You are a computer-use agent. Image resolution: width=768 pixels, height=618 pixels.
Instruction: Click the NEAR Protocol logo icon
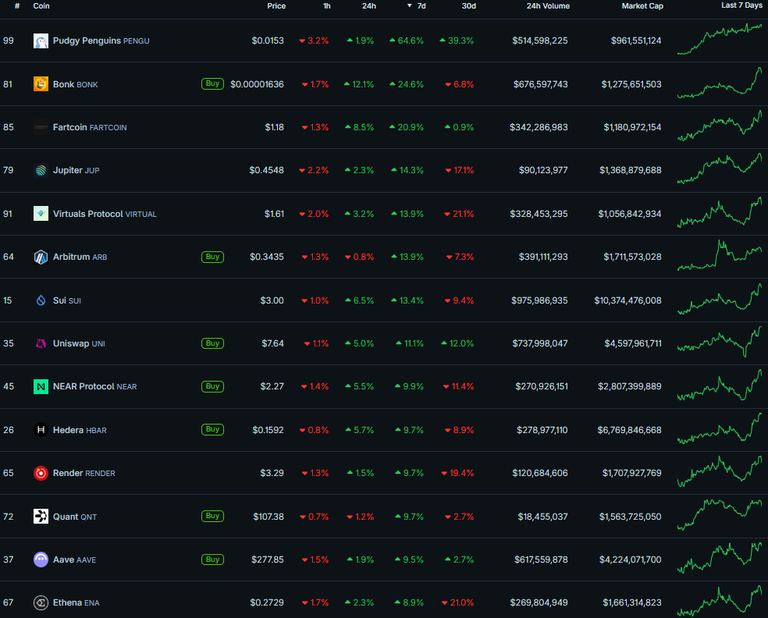tap(41, 386)
